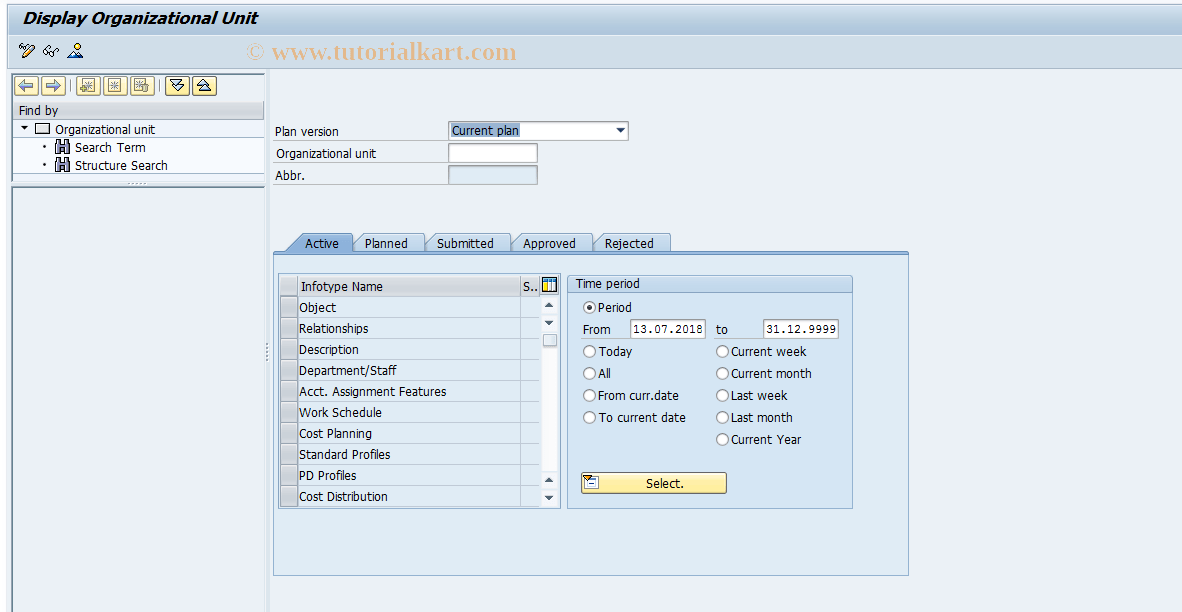Open column configuration icon on infotype table header
Viewport: 1182px width, 612px height.
[548, 286]
